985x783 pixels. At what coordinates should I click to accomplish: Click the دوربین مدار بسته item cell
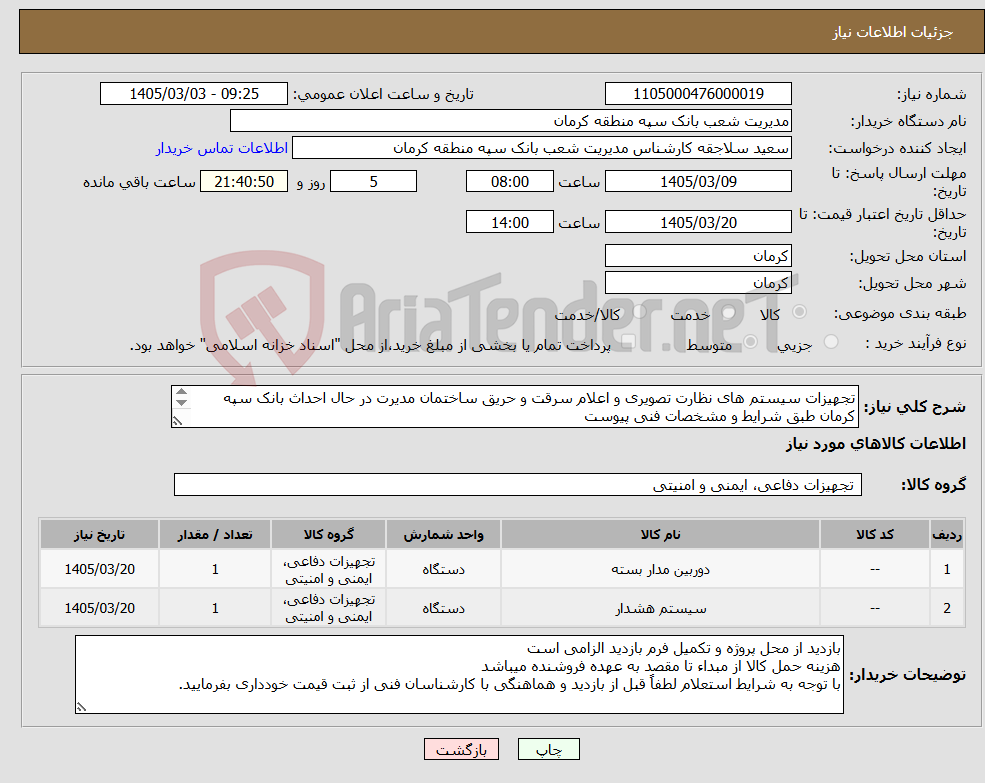(660, 569)
